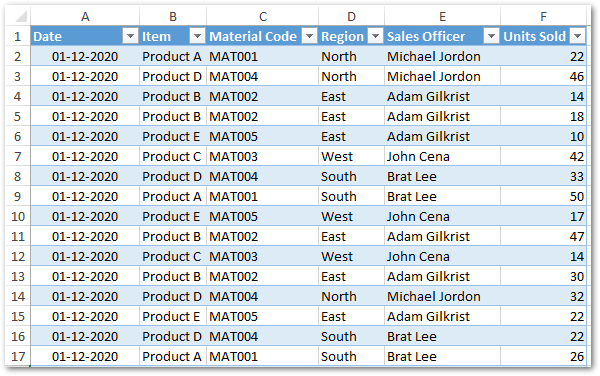This screenshot has height=376, width=600.
Task: Open the Date column filter dropdown
Action: click(130, 36)
